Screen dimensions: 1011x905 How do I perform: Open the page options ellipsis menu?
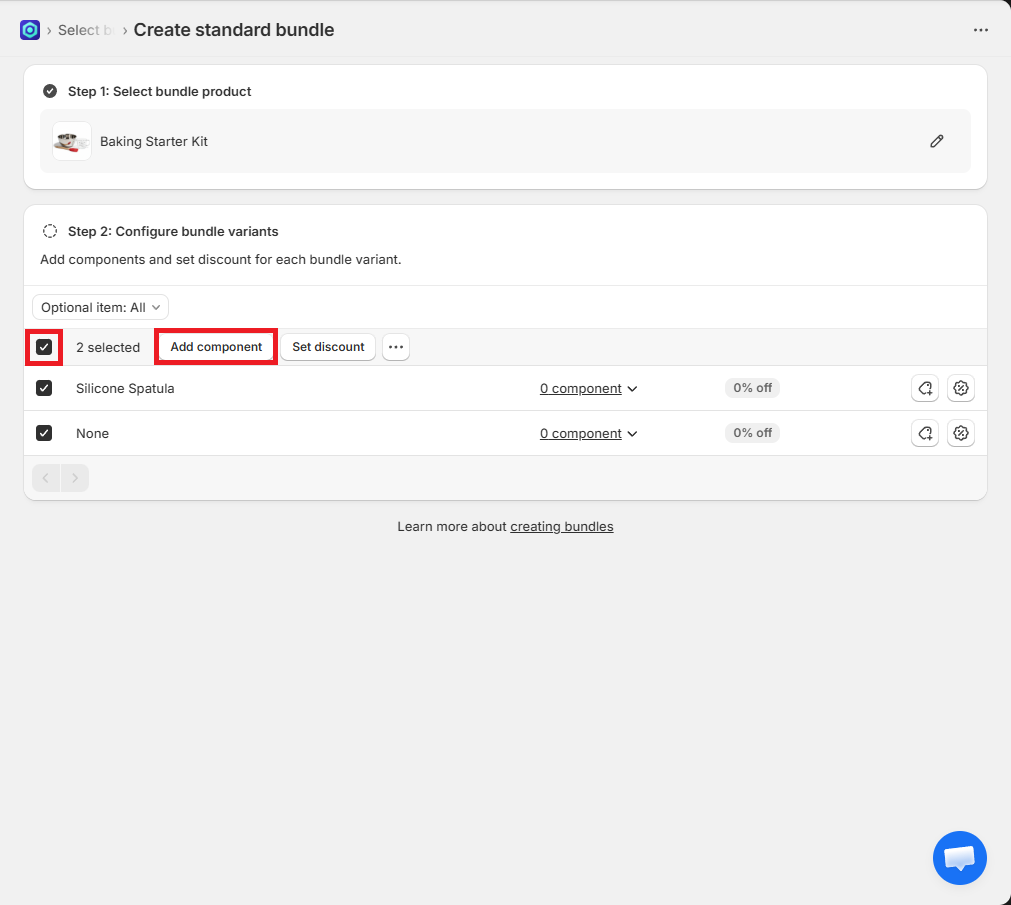click(x=980, y=30)
